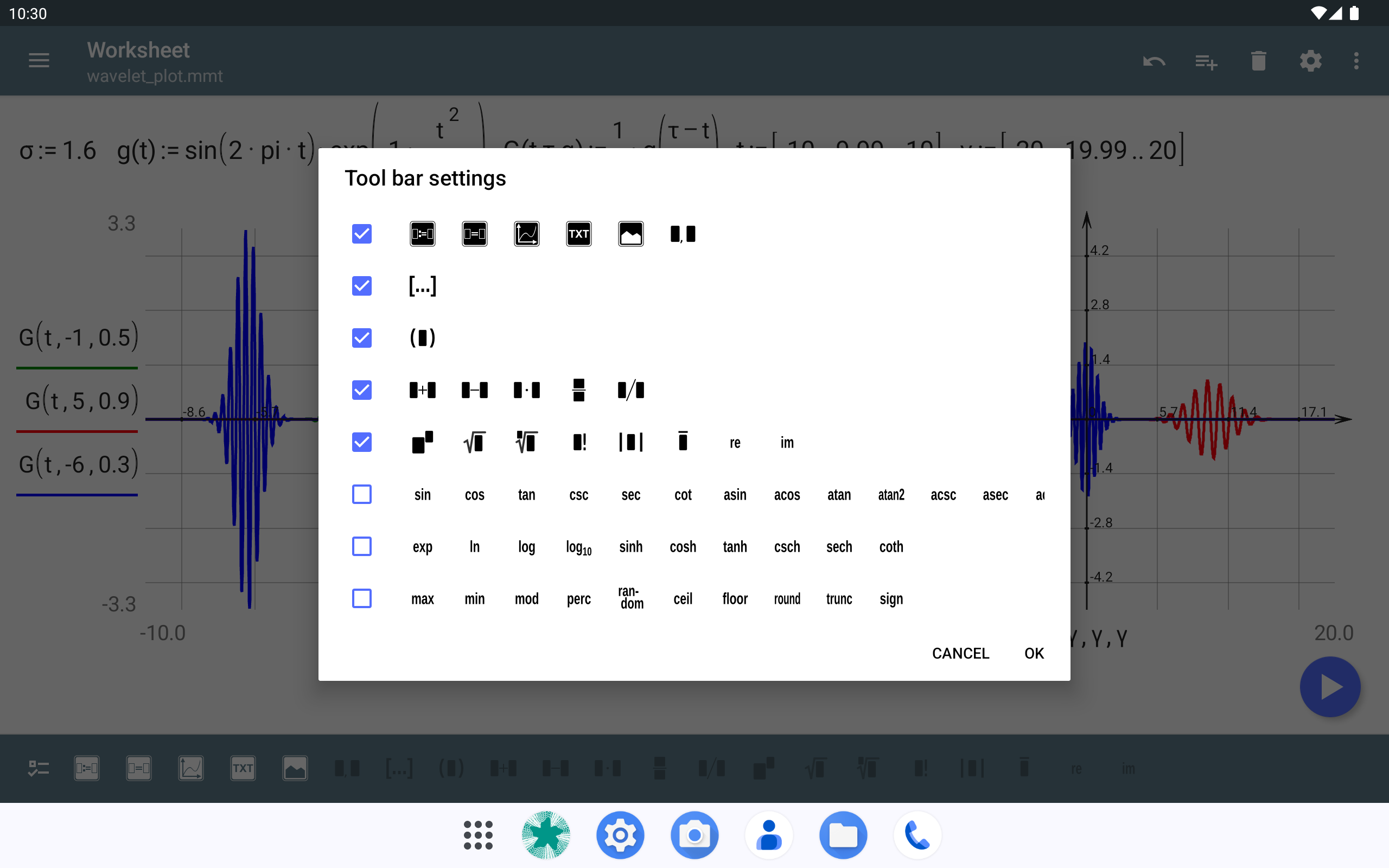The image size is (1389, 868).
Task: Uncheck the [...] interval row checkbox
Action: click(x=361, y=286)
